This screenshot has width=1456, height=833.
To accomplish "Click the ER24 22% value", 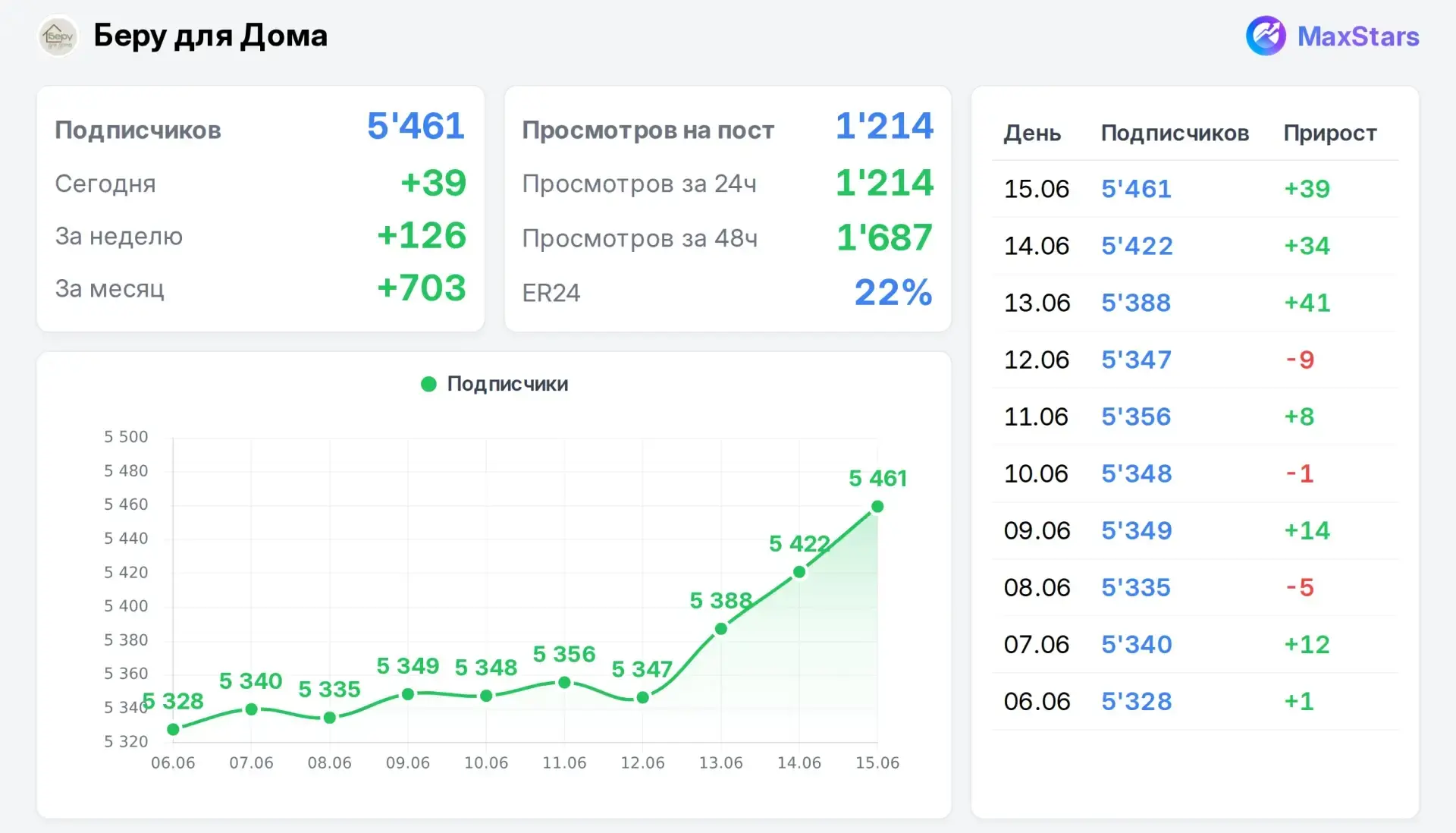I will point(893,292).
